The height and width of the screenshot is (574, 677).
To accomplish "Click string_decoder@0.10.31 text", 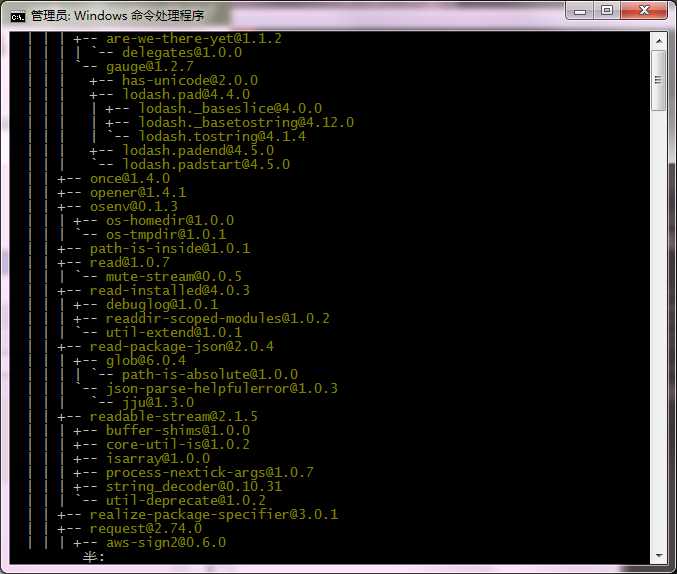I will (194, 487).
